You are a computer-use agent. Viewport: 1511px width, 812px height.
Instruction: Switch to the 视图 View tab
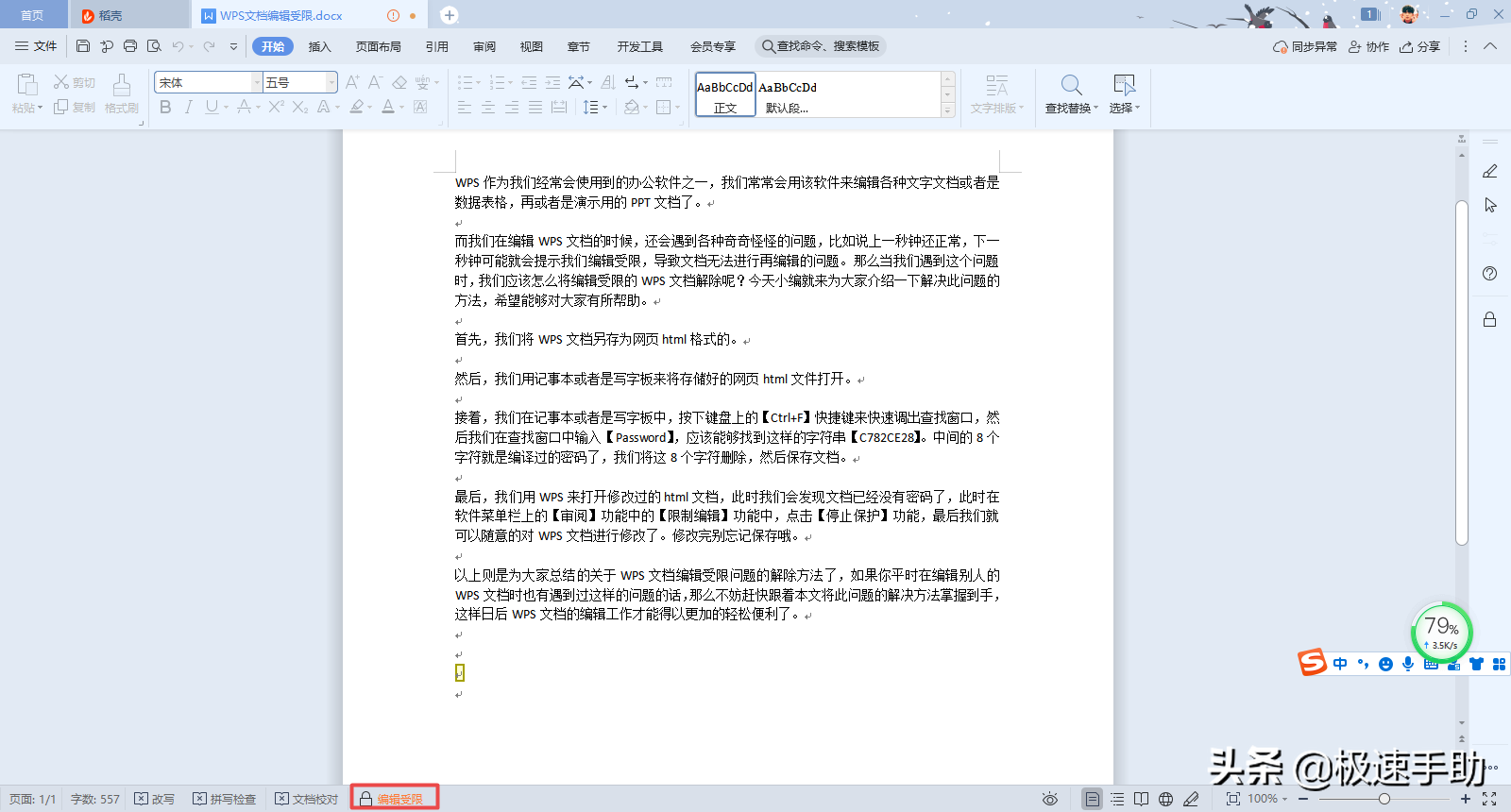coord(532,46)
